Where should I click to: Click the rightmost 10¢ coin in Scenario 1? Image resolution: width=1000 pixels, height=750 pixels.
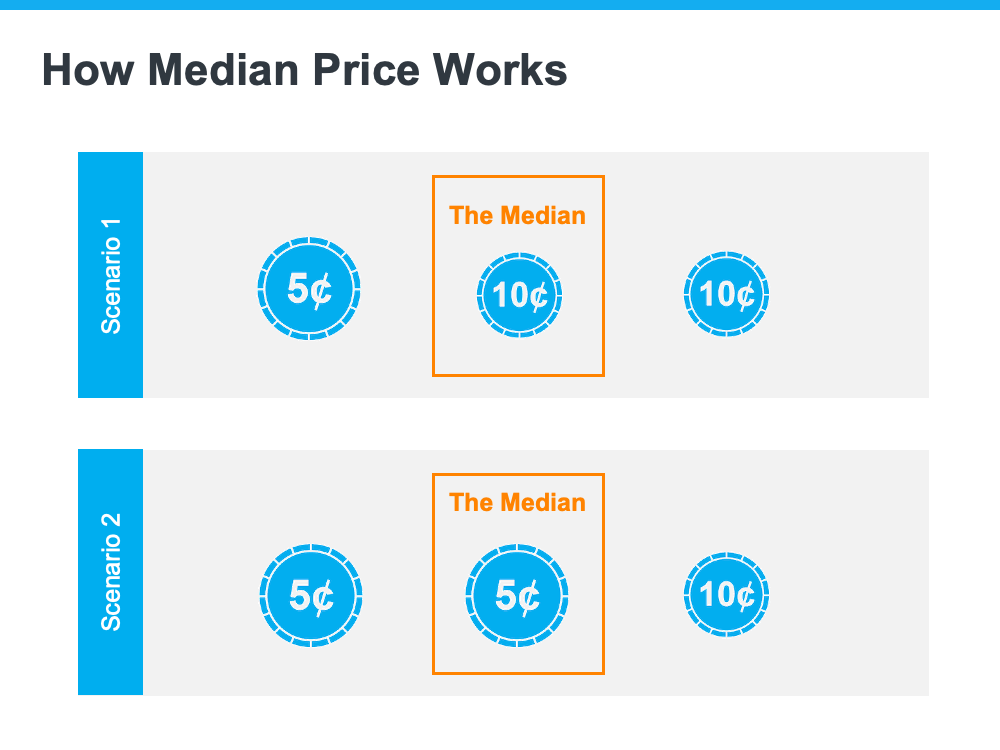[726, 294]
